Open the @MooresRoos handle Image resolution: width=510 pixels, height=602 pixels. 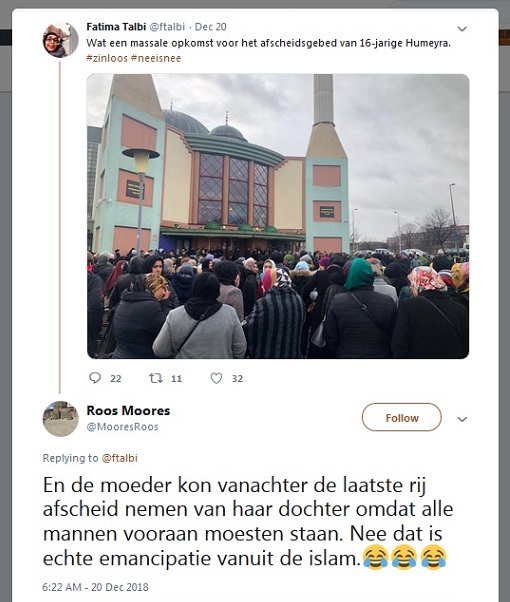(x=123, y=427)
